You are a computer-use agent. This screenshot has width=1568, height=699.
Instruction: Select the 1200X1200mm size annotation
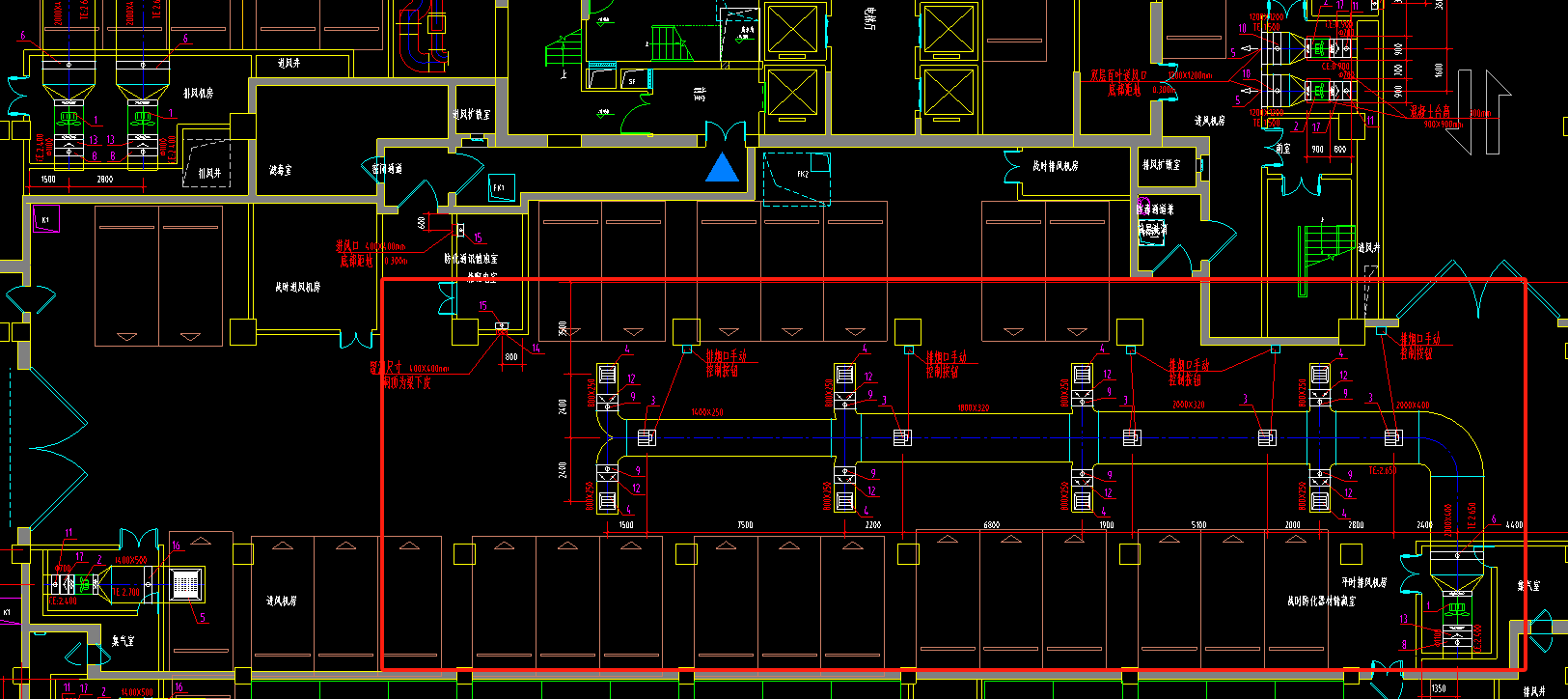coord(1190,75)
